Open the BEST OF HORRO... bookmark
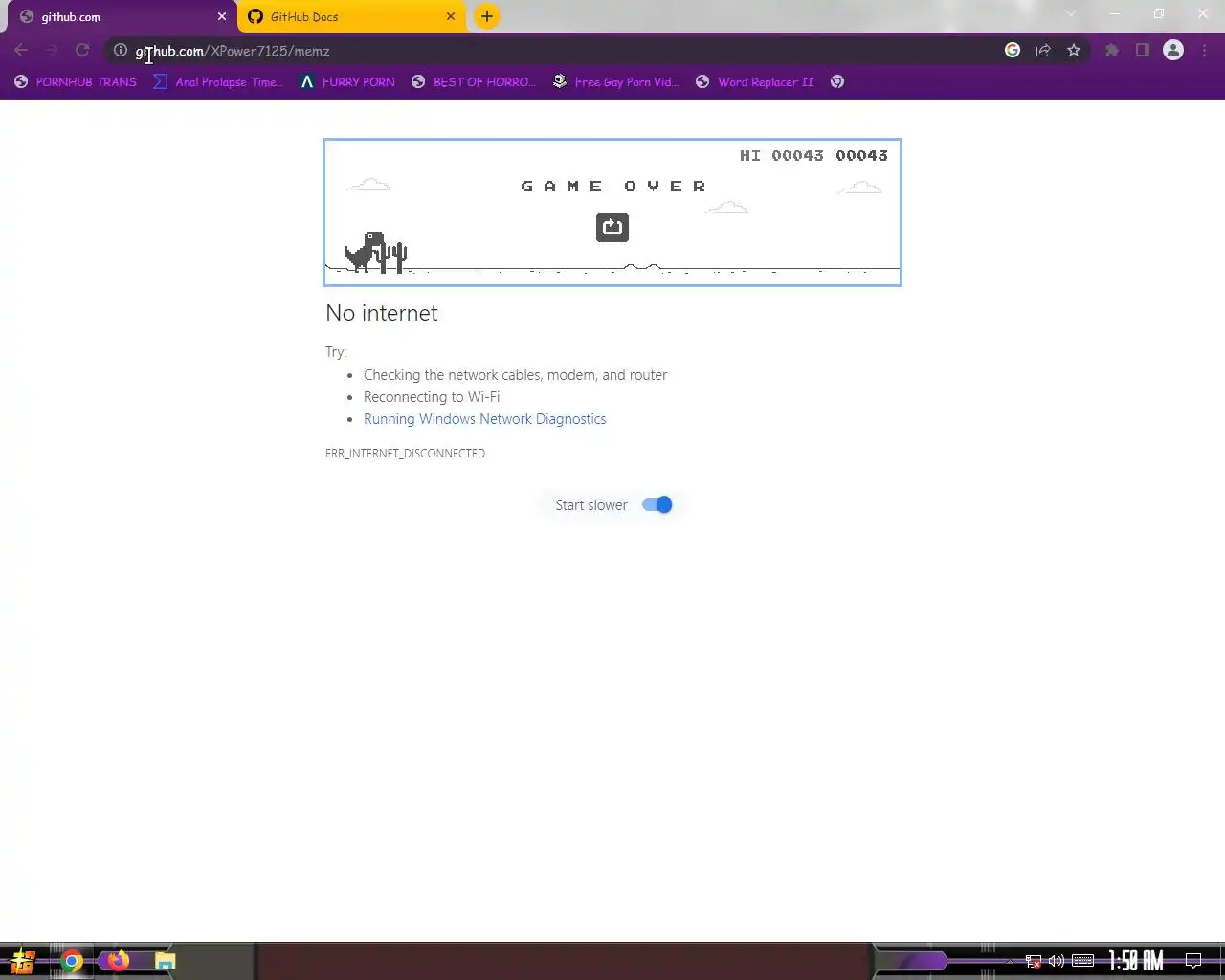Image resolution: width=1225 pixels, height=980 pixels. (473, 82)
